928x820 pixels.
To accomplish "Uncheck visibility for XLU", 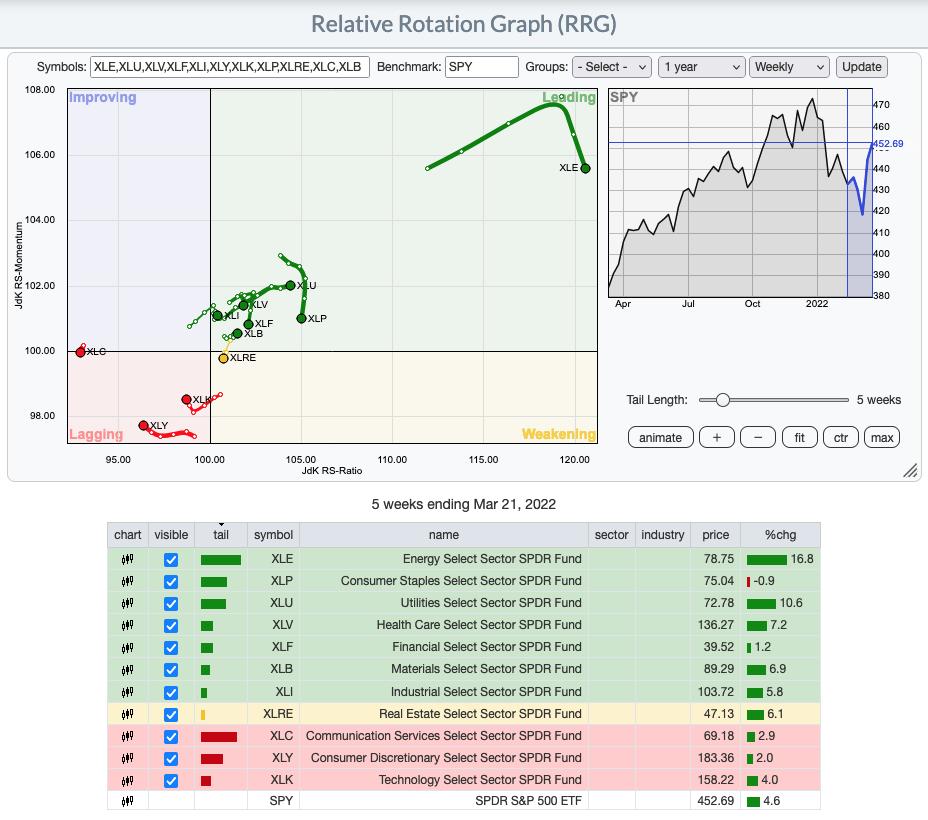I will [x=171, y=603].
